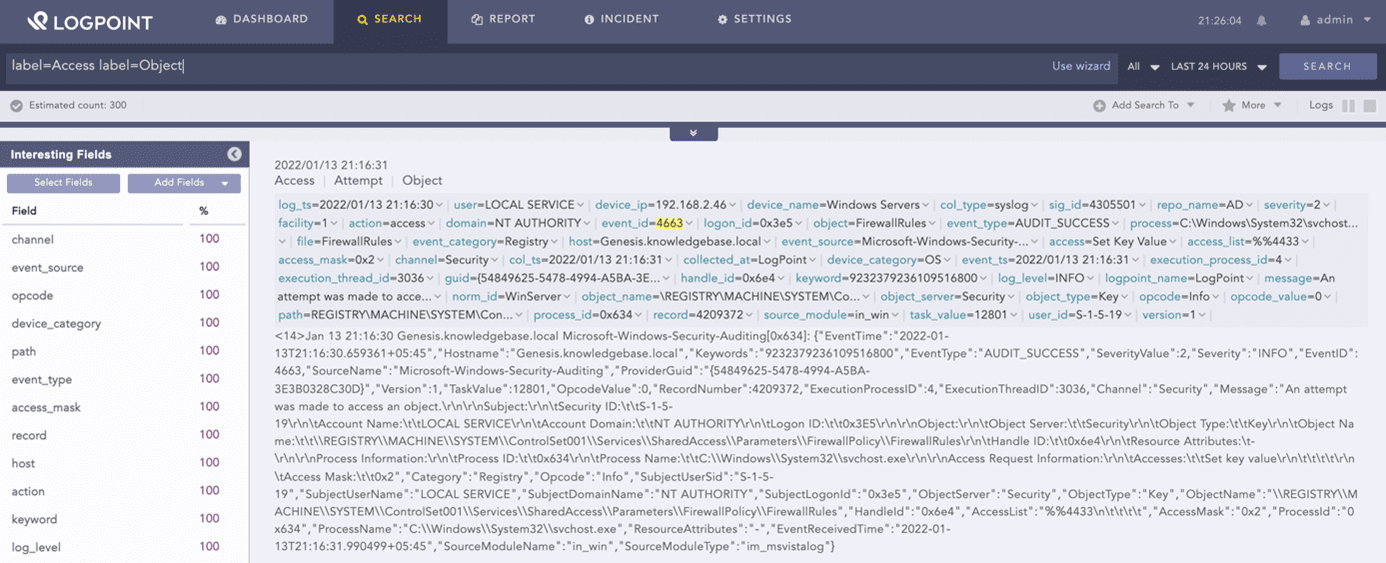Expand the device_ip=192.168.2.46 dropdown arrow
The width and height of the screenshot is (1386, 563).
[733, 205]
